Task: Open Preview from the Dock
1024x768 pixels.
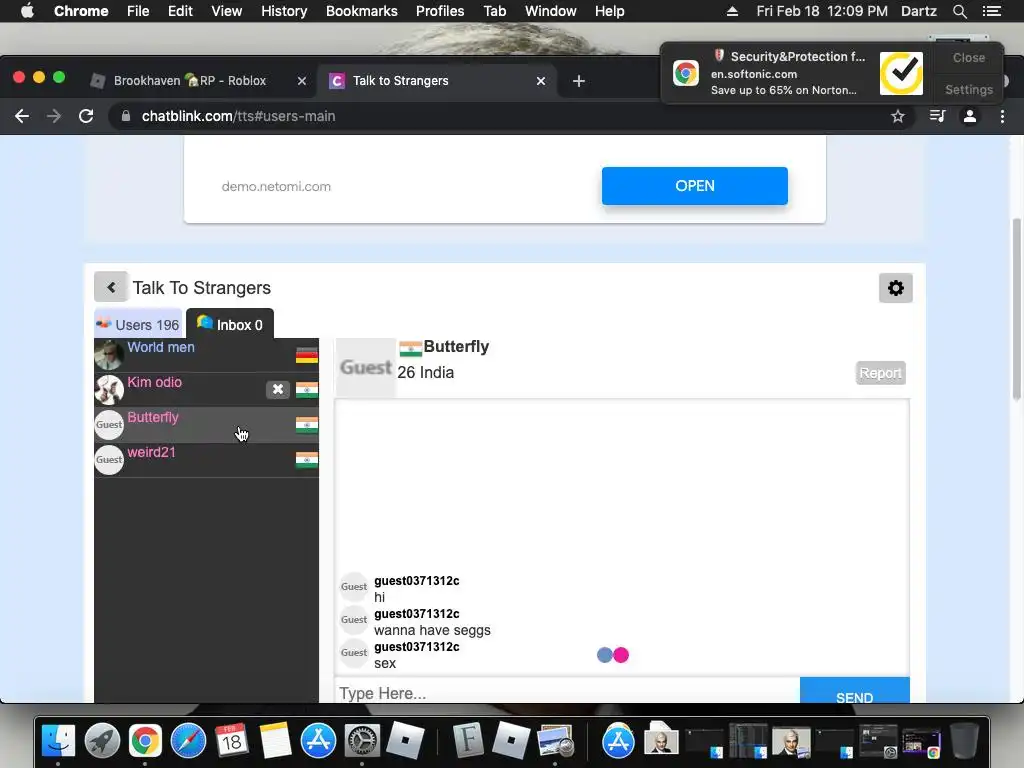Action: tap(555, 741)
